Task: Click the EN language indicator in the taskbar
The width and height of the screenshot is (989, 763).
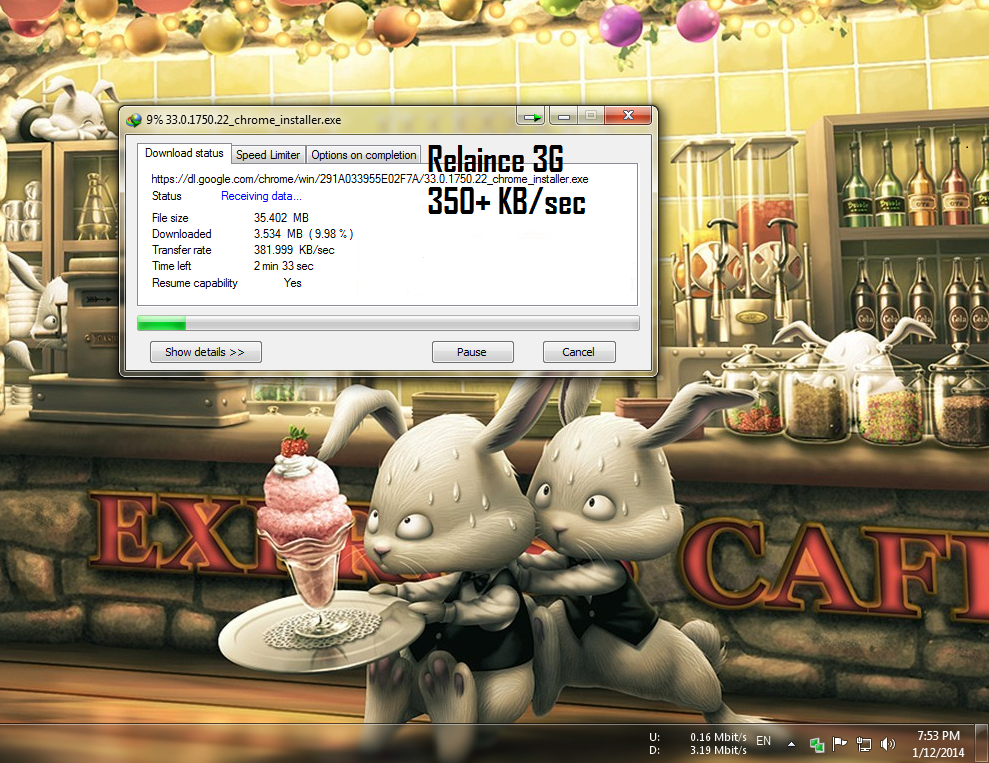Action: click(763, 741)
